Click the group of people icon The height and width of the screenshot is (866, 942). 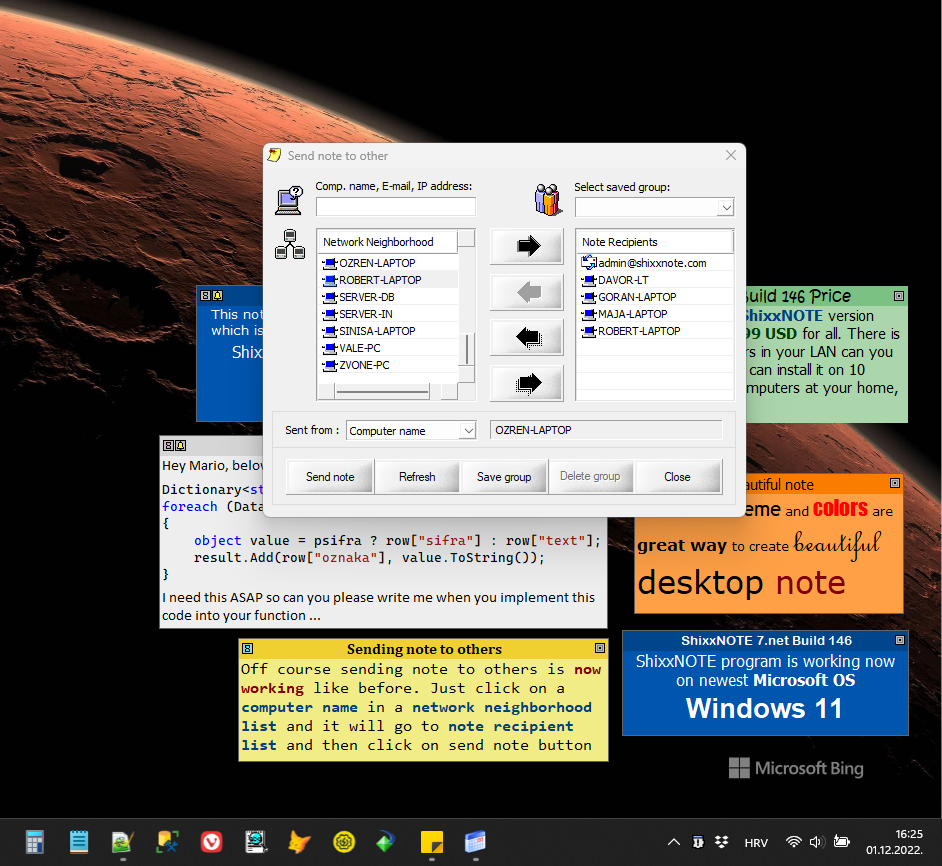546,199
